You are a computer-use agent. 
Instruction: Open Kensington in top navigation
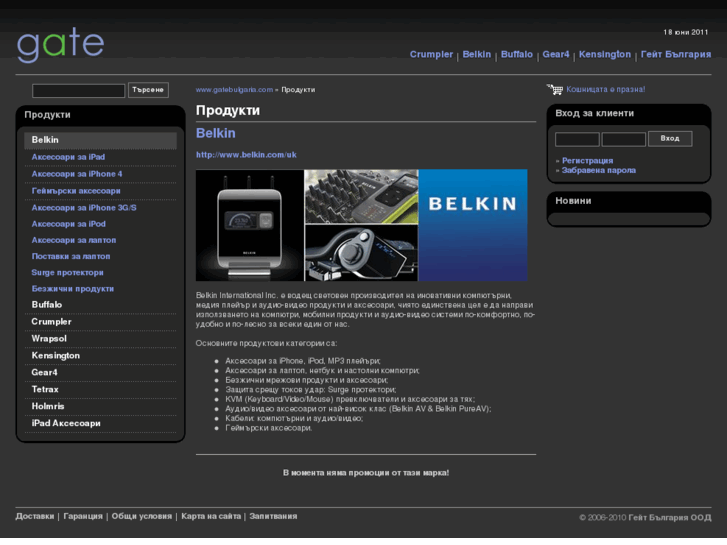click(x=605, y=54)
